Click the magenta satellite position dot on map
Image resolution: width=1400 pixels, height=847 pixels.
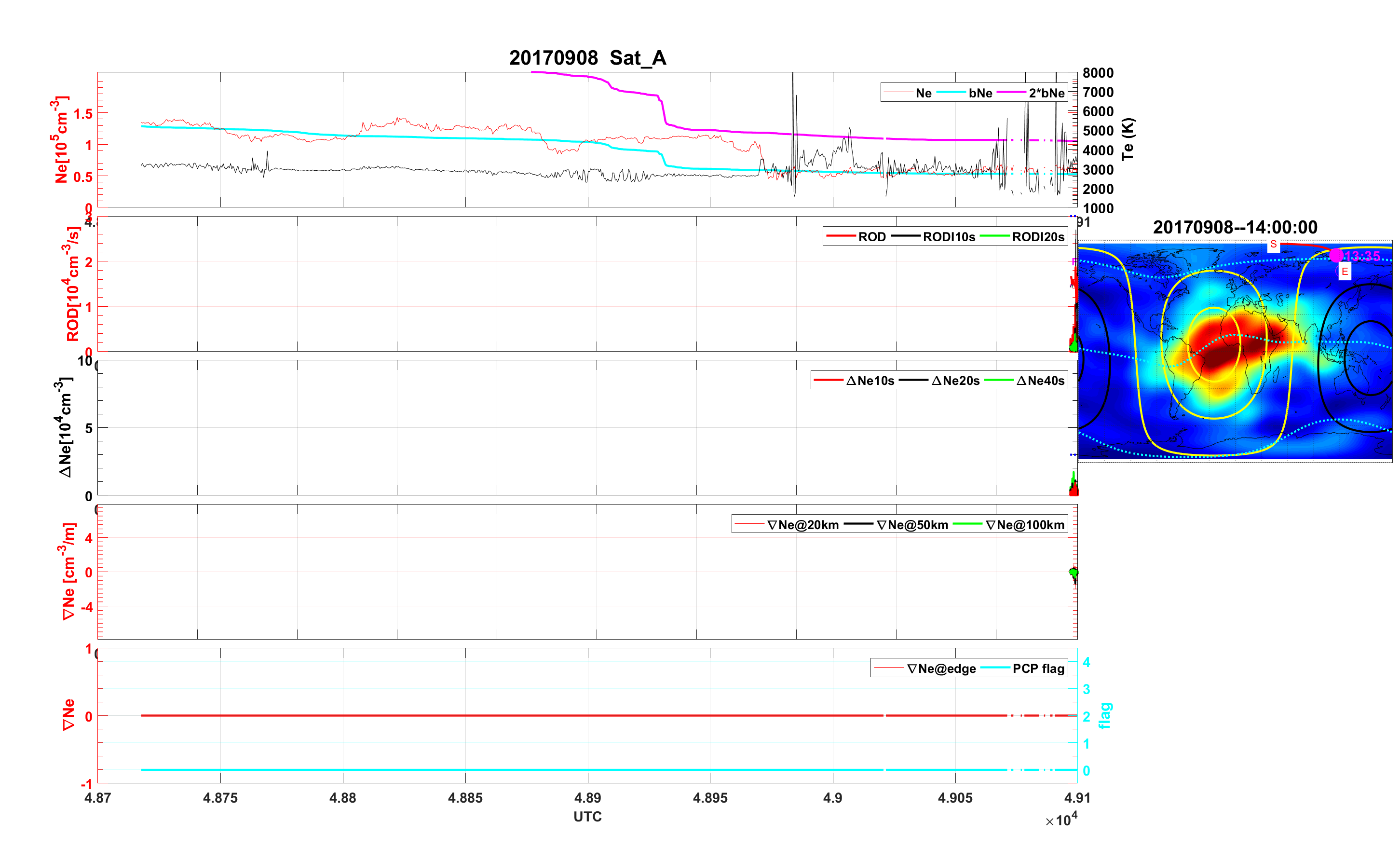tap(1336, 255)
